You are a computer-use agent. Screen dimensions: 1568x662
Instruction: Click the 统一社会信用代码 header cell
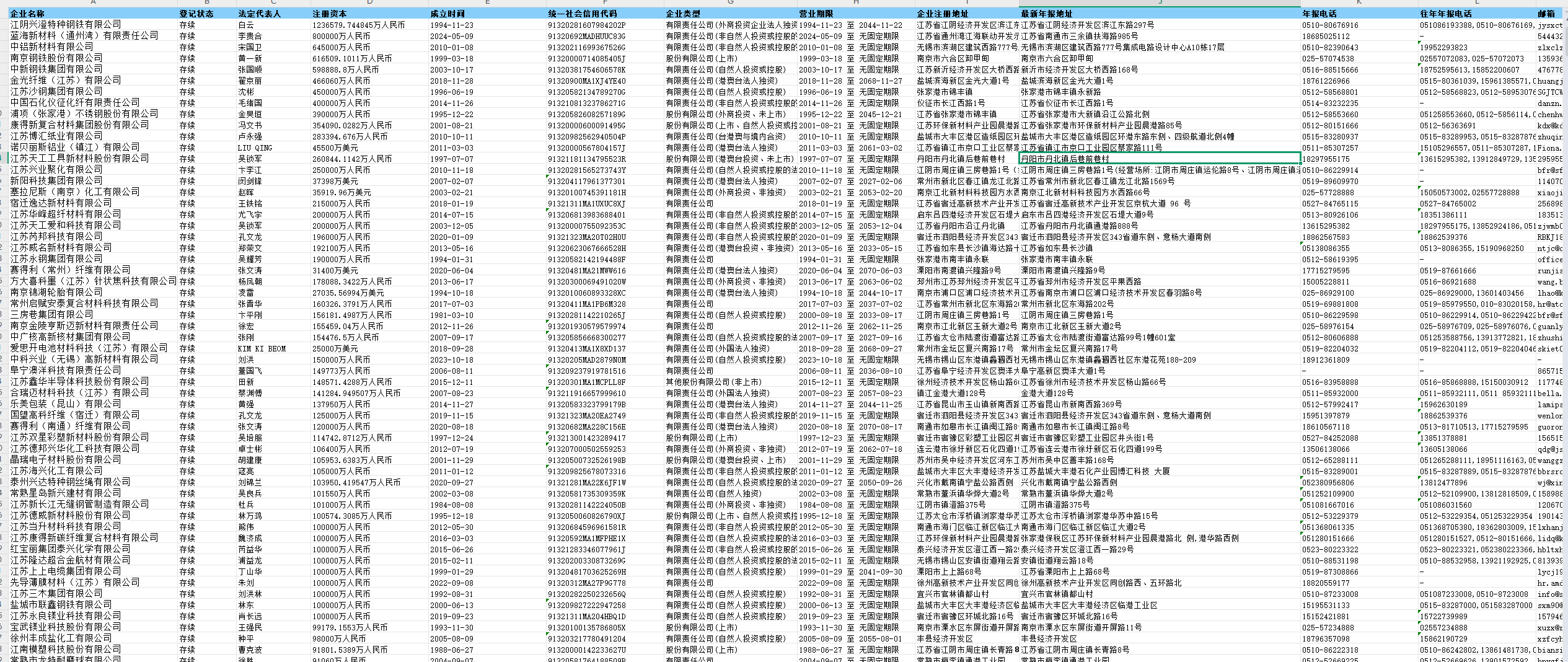point(582,14)
